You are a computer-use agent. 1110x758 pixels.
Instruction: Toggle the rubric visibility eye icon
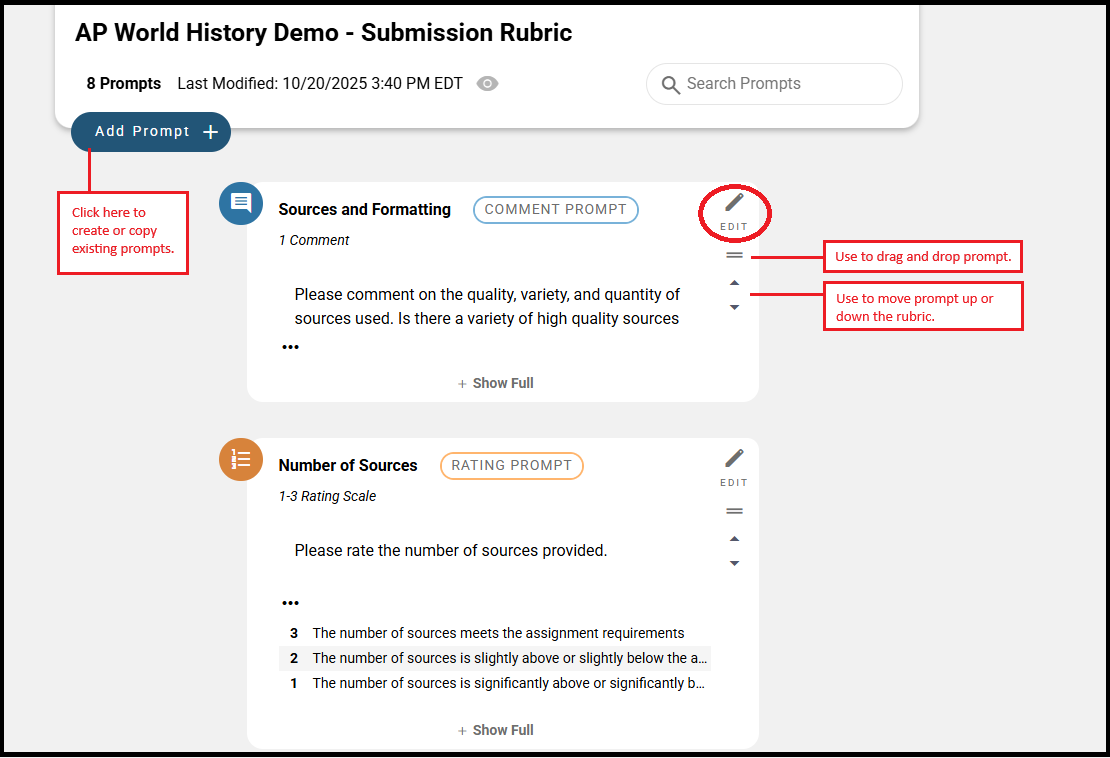[x=487, y=84]
